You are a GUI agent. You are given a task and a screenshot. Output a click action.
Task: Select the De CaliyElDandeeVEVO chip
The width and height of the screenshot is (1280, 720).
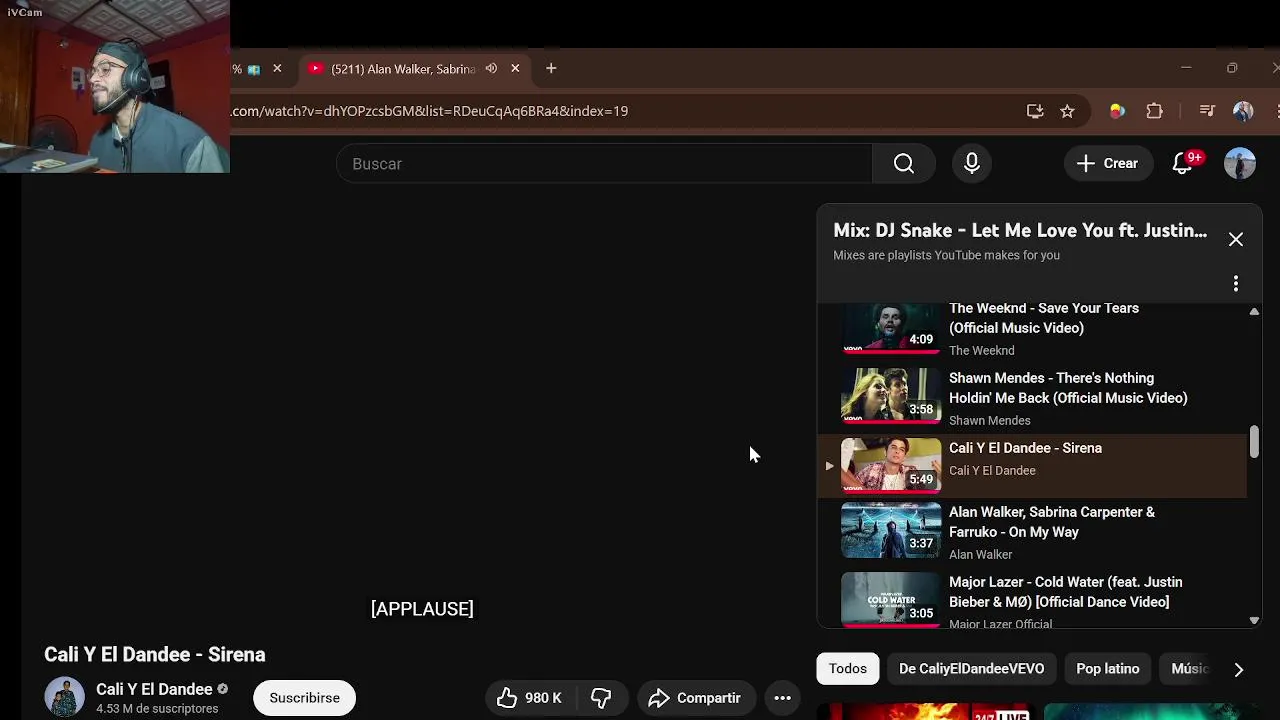click(x=971, y=669)
